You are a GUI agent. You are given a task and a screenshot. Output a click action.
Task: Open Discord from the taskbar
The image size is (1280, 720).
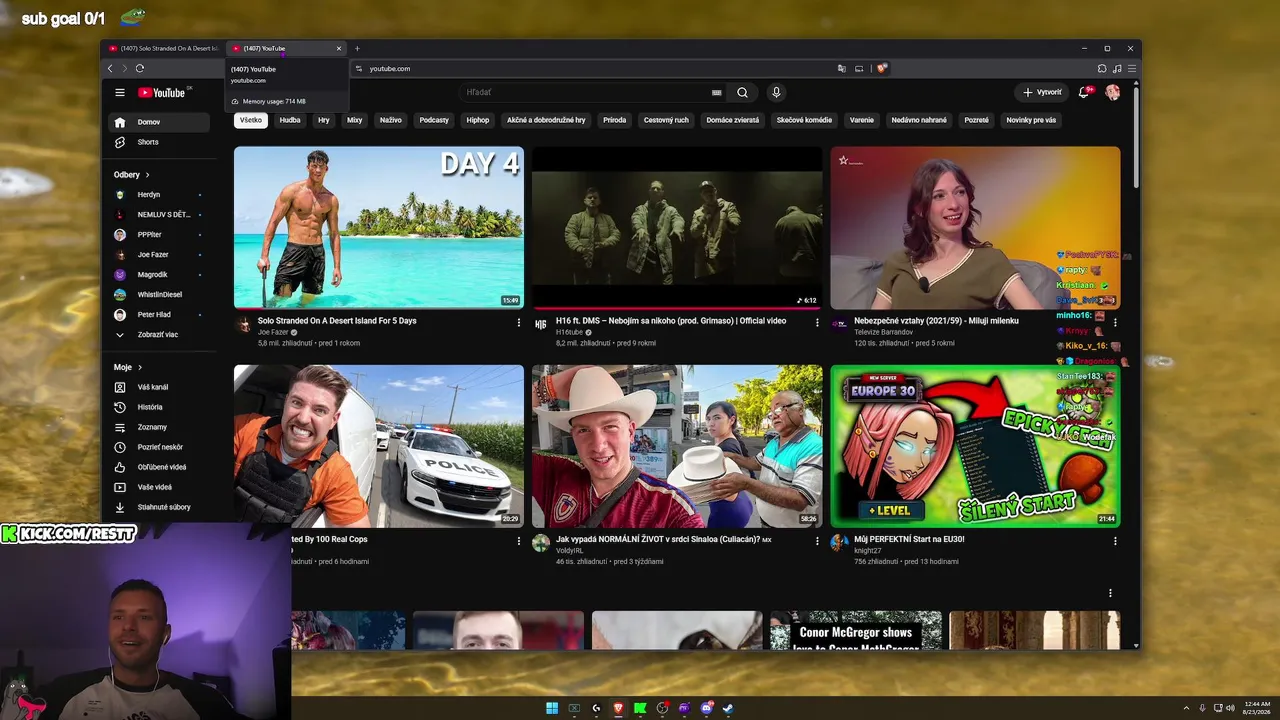[x=706, y=709]
